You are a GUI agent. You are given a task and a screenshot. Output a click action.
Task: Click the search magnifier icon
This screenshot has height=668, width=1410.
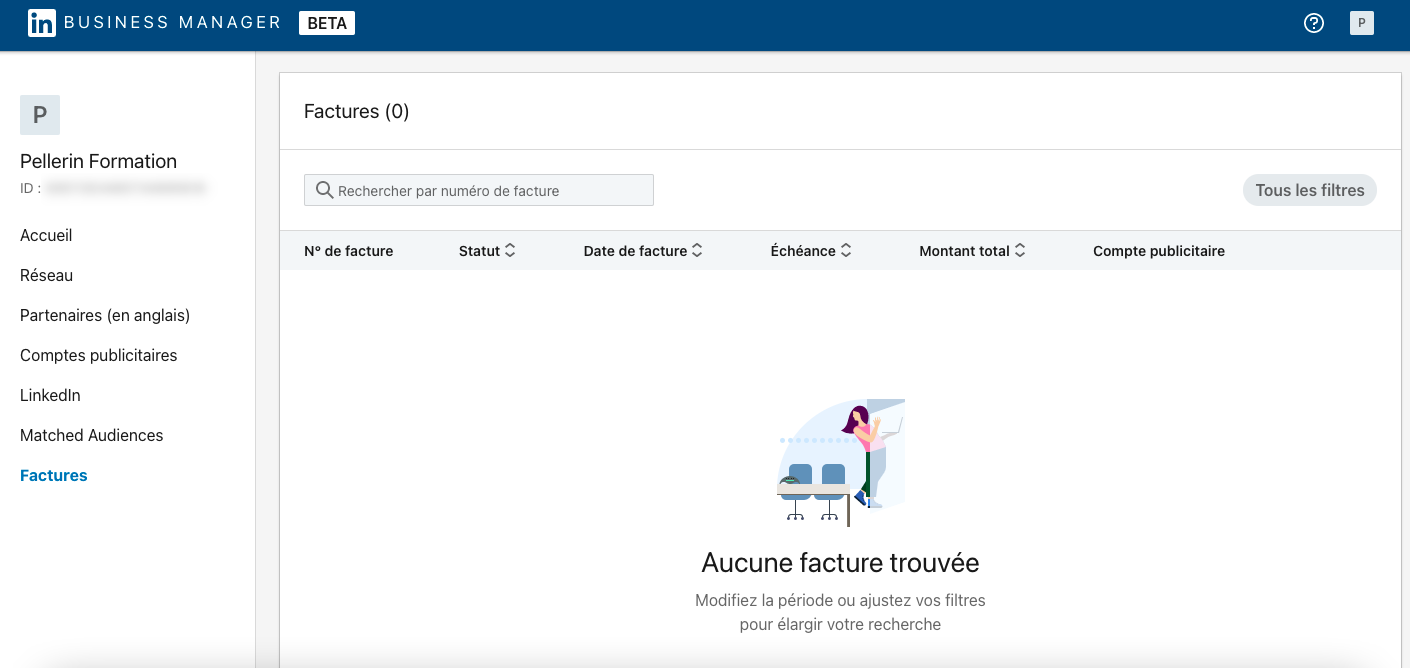[324, 190]
